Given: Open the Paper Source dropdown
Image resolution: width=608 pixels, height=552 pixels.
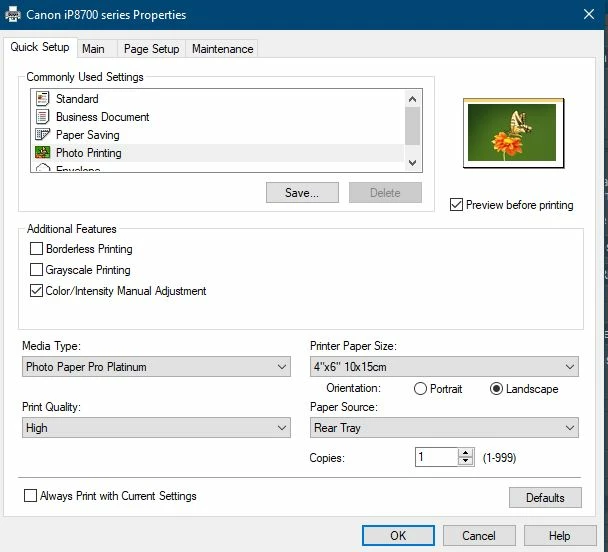Looking at the screenshot, I should (x=444, y=428).
